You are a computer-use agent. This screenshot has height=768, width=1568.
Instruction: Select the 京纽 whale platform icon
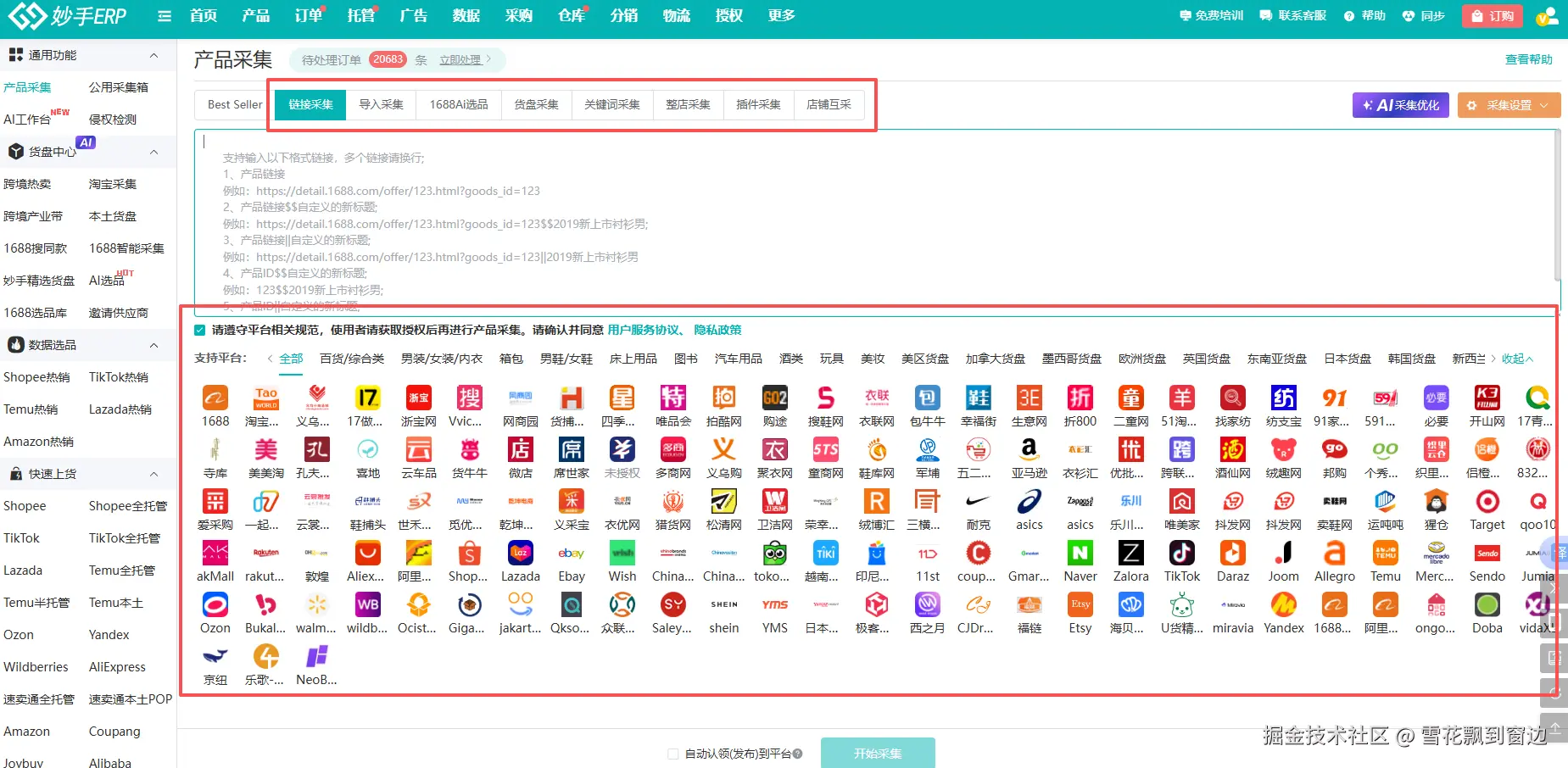tap(215, 656)
